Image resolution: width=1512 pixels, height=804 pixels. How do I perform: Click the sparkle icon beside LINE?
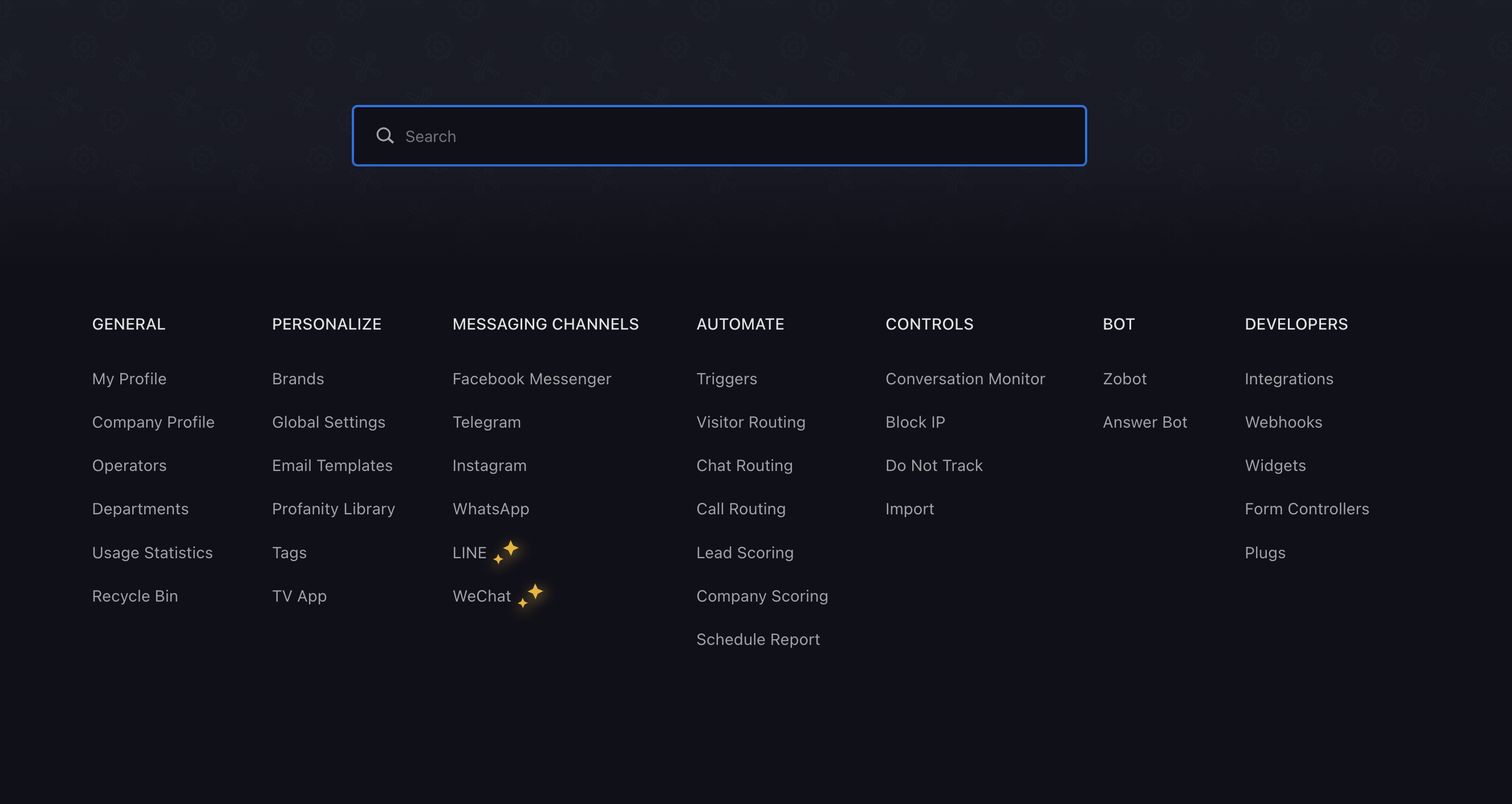[x=506, y=551]
